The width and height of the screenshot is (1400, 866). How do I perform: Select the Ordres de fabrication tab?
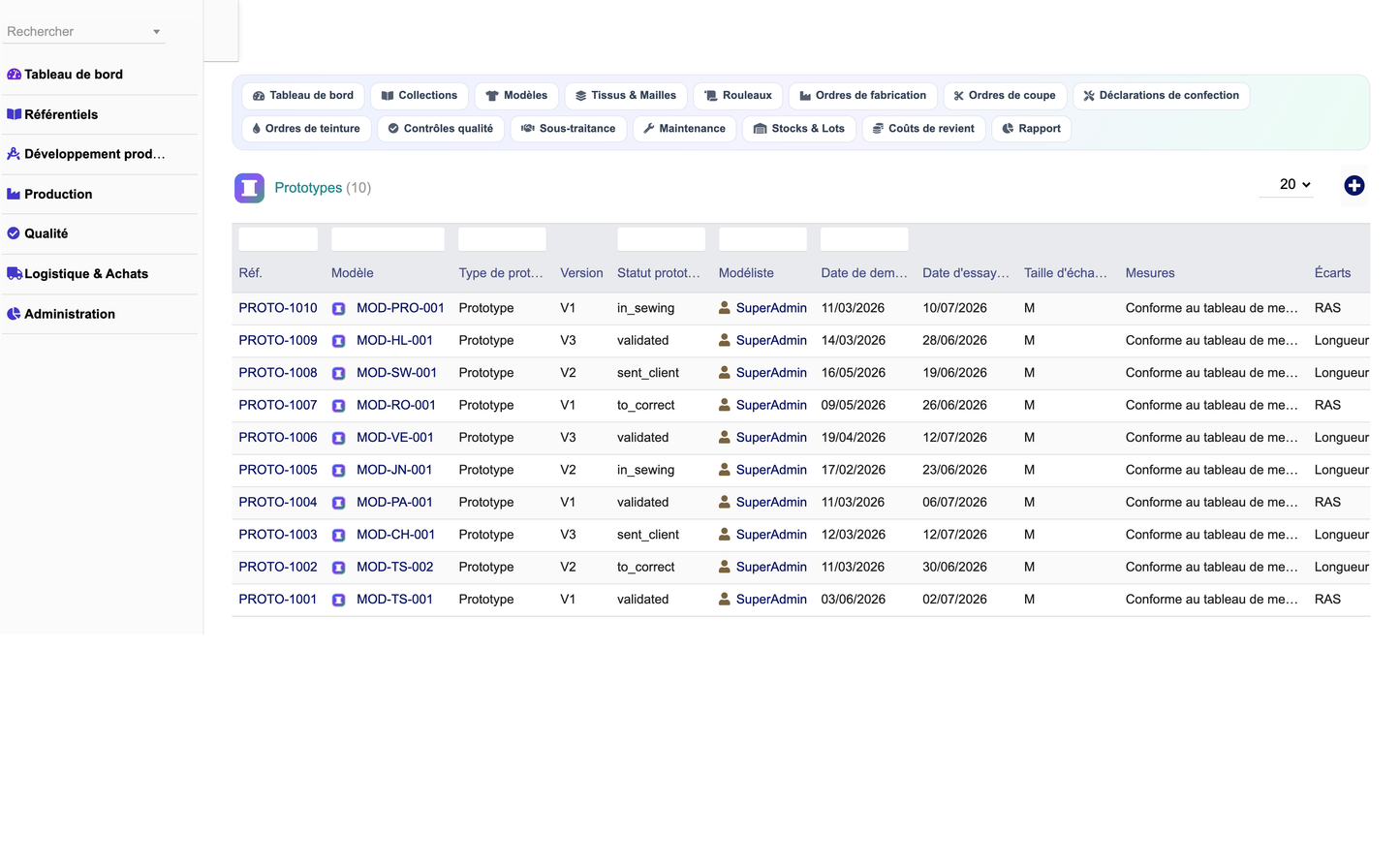[863, 96]
